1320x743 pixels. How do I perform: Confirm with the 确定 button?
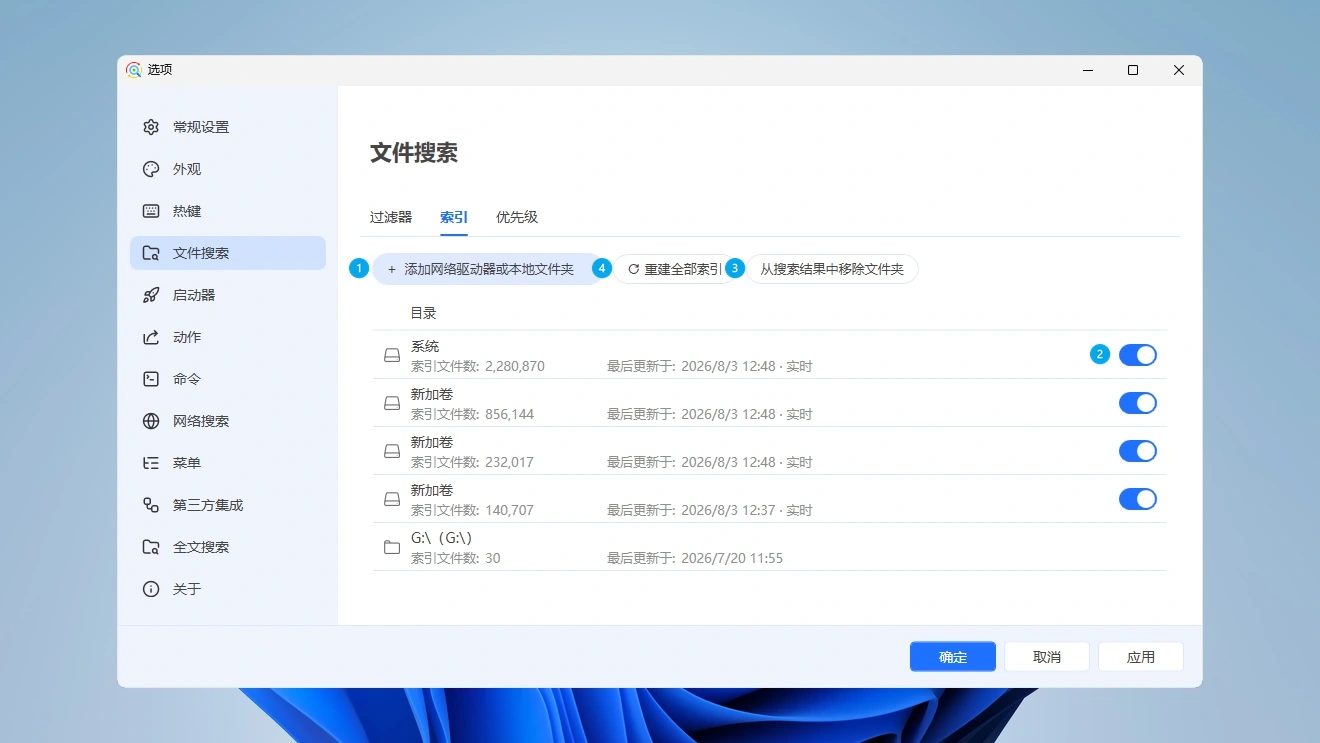pos(953,657)
